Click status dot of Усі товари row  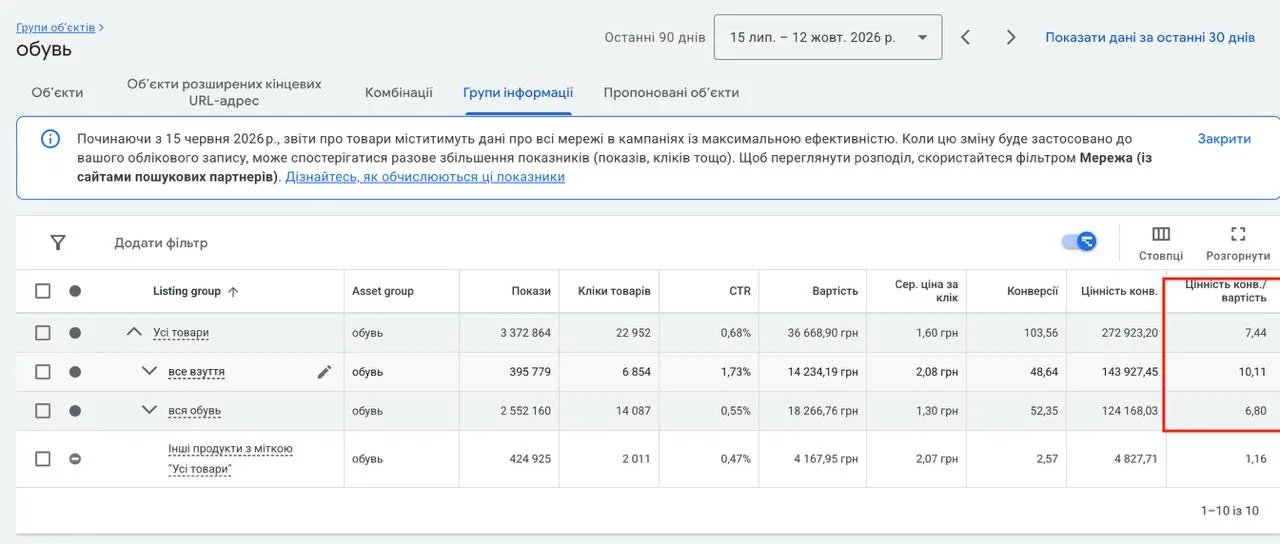(x=75, y=333)
